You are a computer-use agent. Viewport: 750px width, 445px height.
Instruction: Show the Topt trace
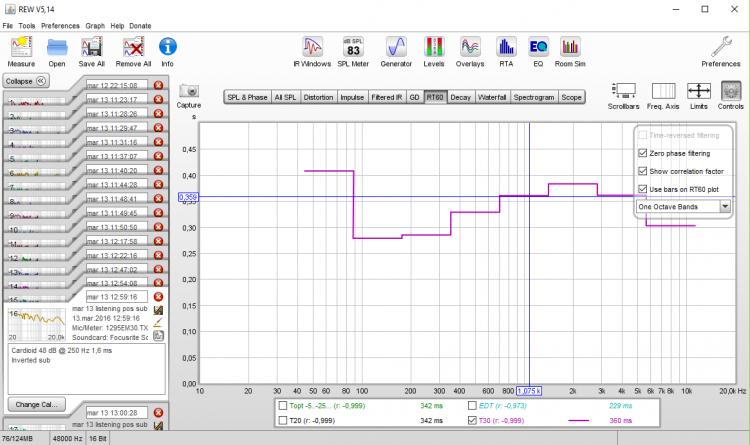pos(283,406)
